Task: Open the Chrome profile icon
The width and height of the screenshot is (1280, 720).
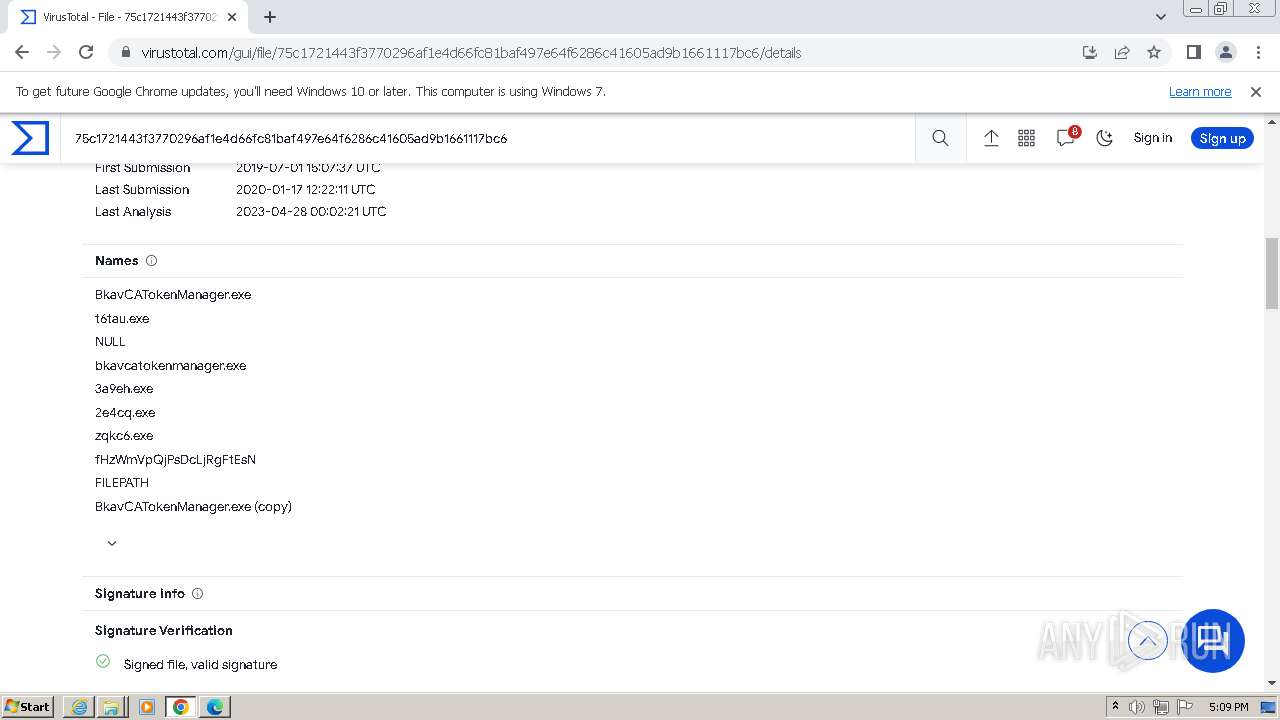Action: coord(1225,52)
